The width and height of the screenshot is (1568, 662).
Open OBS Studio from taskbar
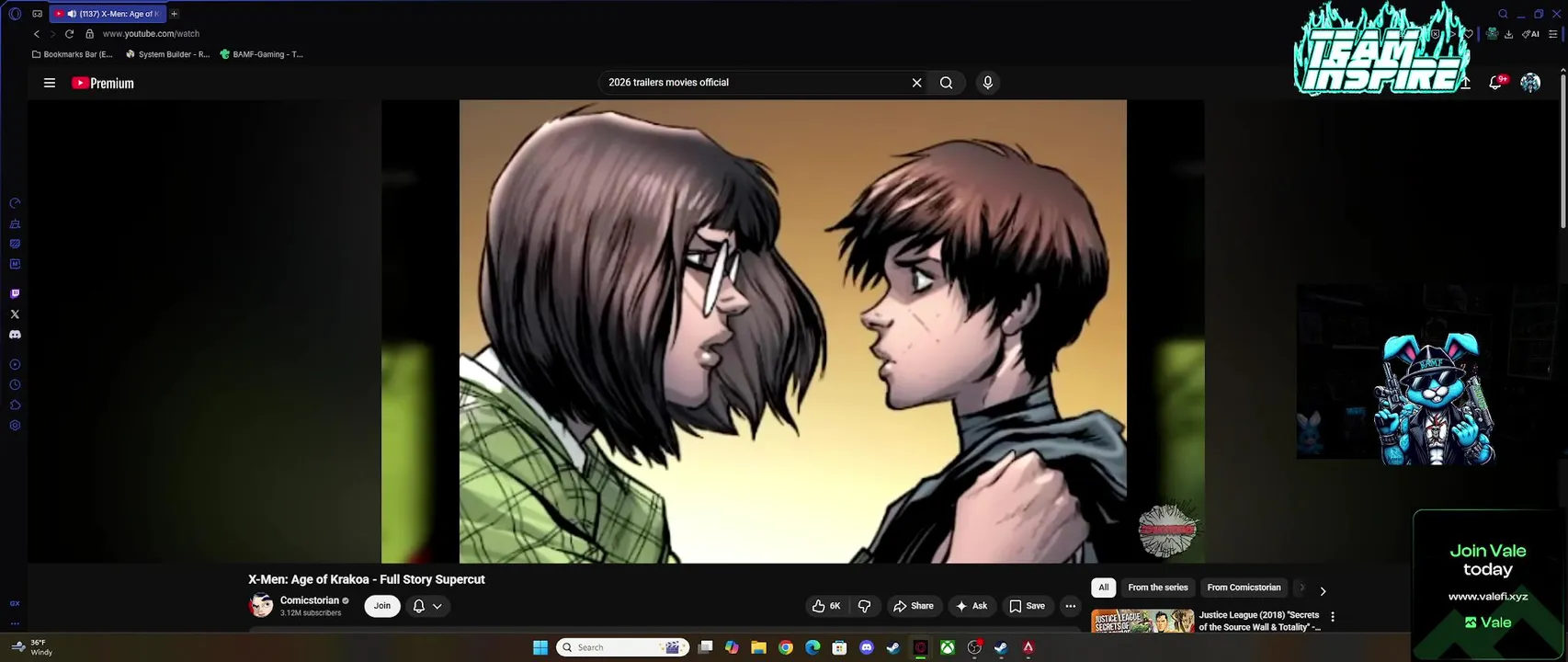pos(974,647)
